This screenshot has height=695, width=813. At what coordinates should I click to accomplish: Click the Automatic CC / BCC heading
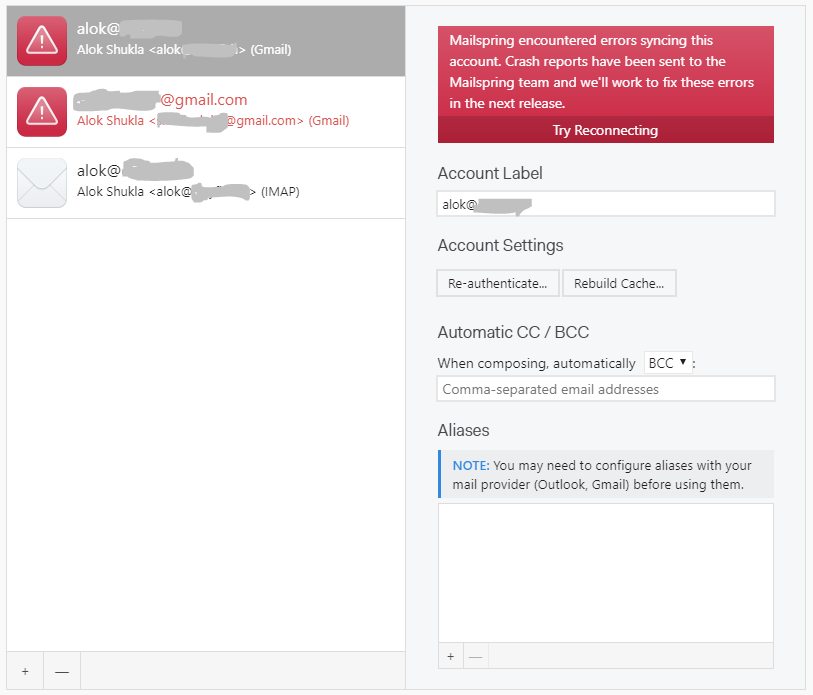[x=513, y=332]
